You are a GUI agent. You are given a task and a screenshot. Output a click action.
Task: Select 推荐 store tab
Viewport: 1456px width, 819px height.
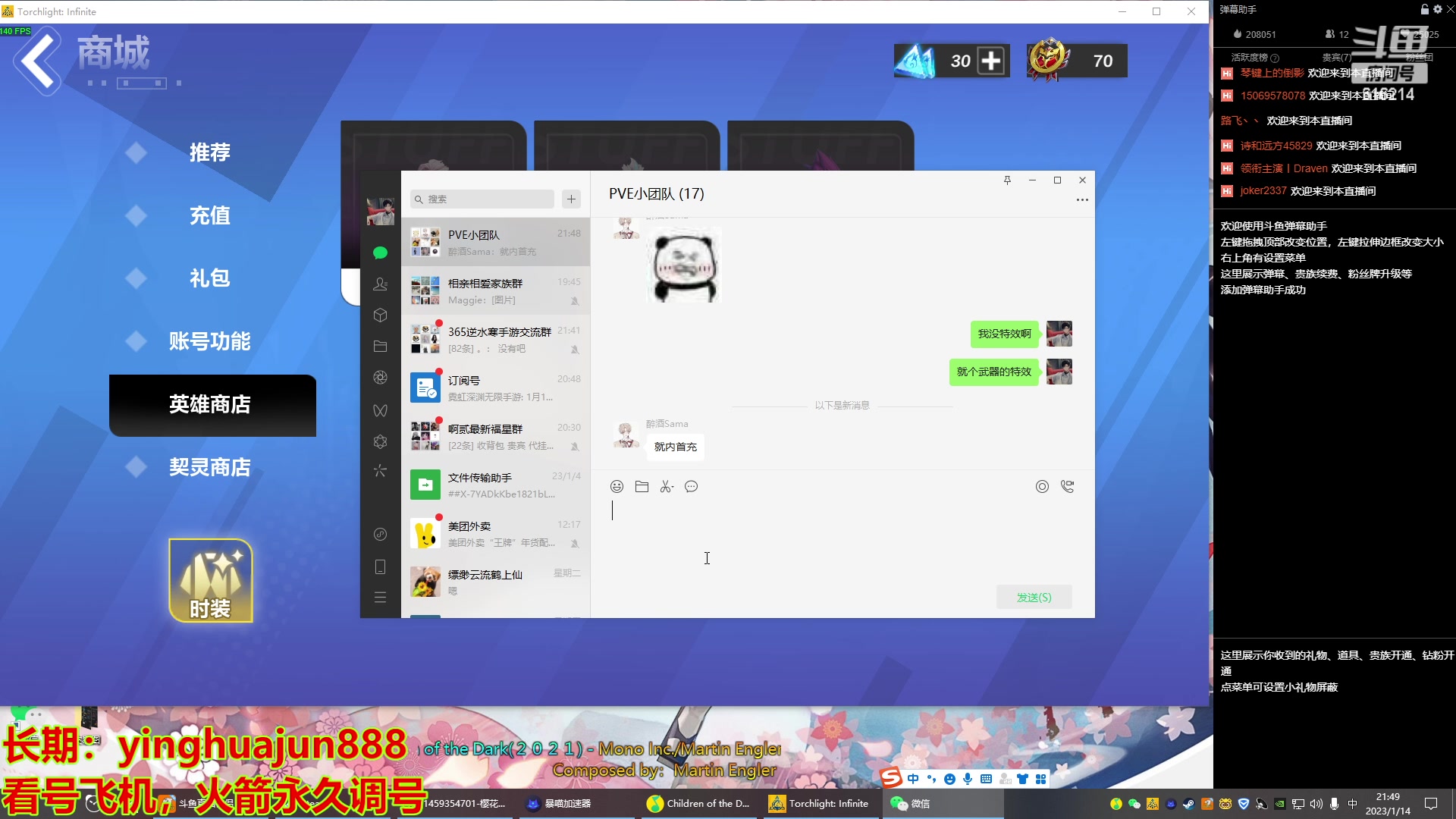tap(210, 152)
